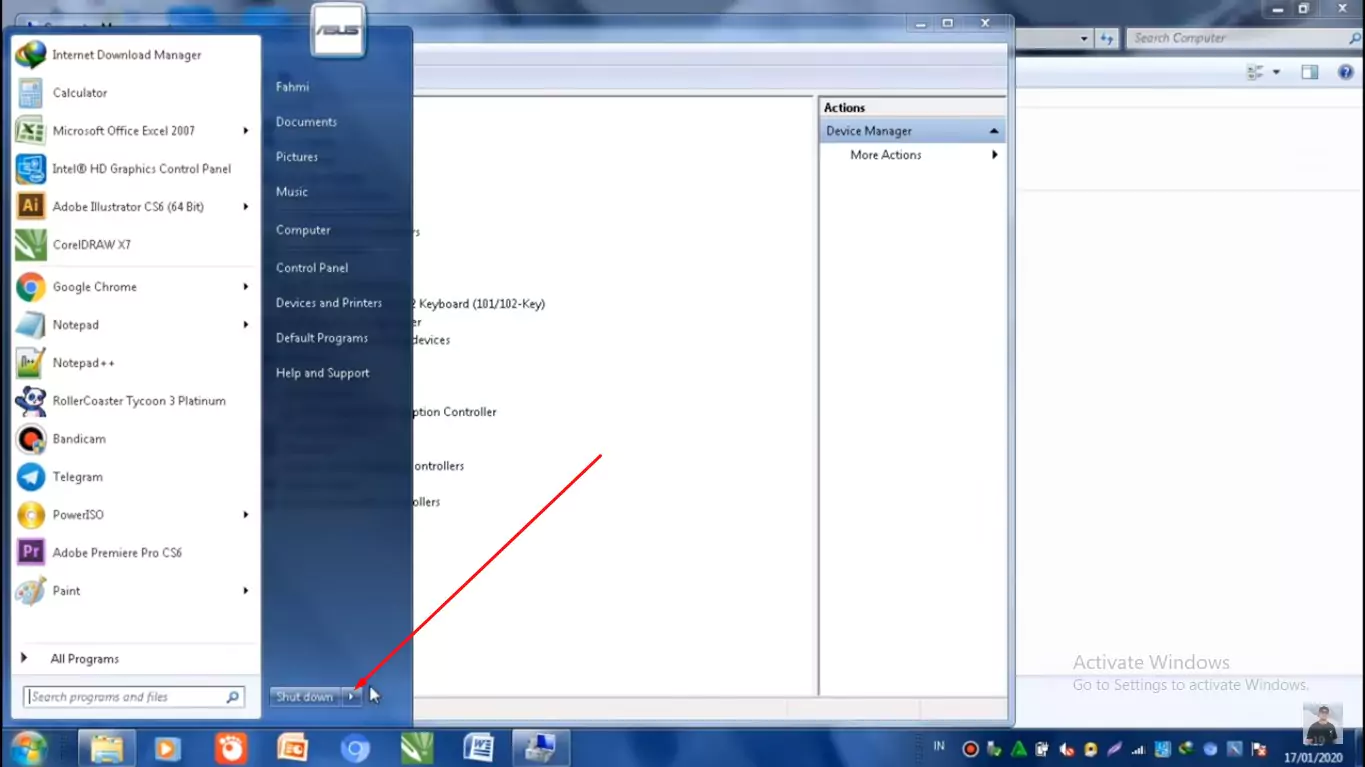Open Pictures from the Start menu
The width and height of the screenshot is (1365, 767).
[297, 157]
